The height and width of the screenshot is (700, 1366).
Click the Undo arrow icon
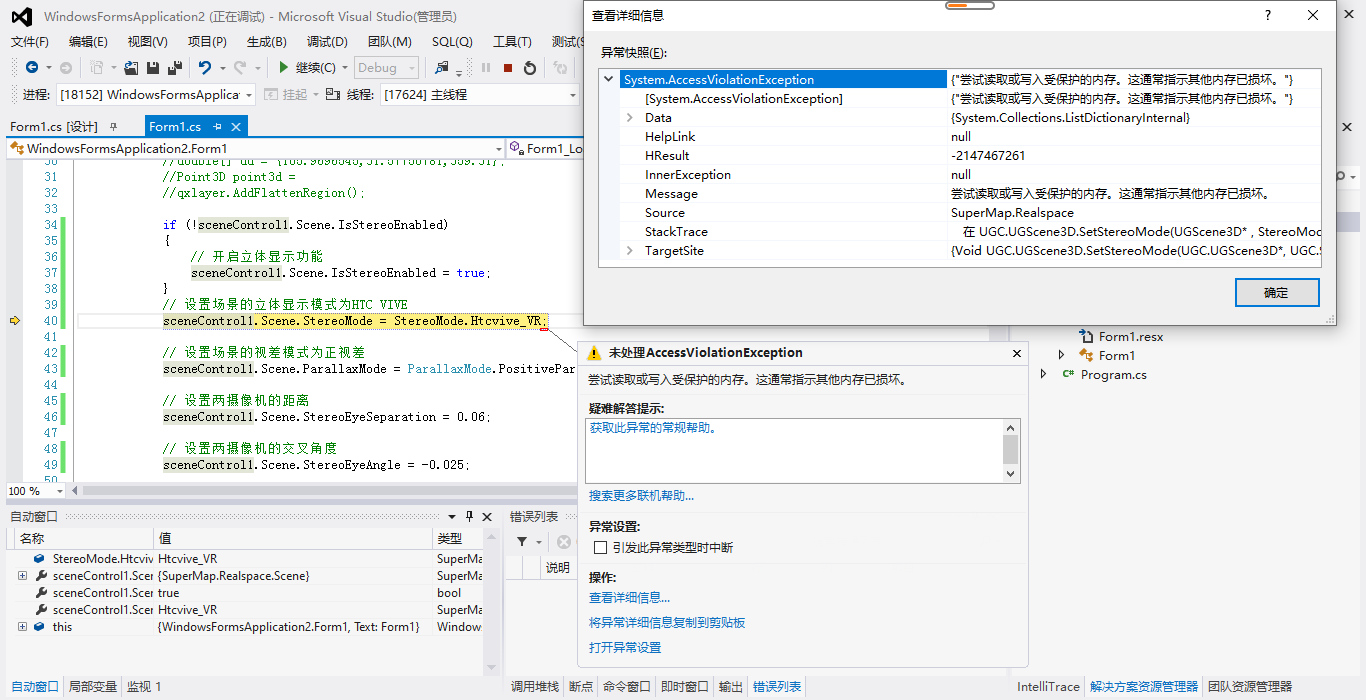pos(205,68)
